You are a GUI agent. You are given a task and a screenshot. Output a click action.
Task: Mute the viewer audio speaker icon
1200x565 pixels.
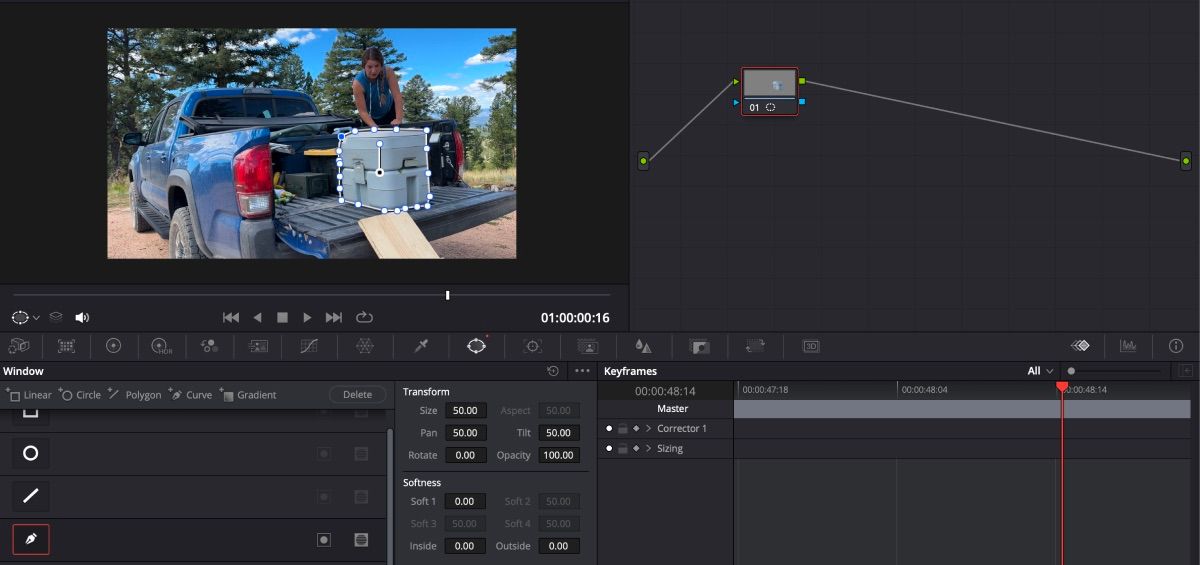pos(82,317)
